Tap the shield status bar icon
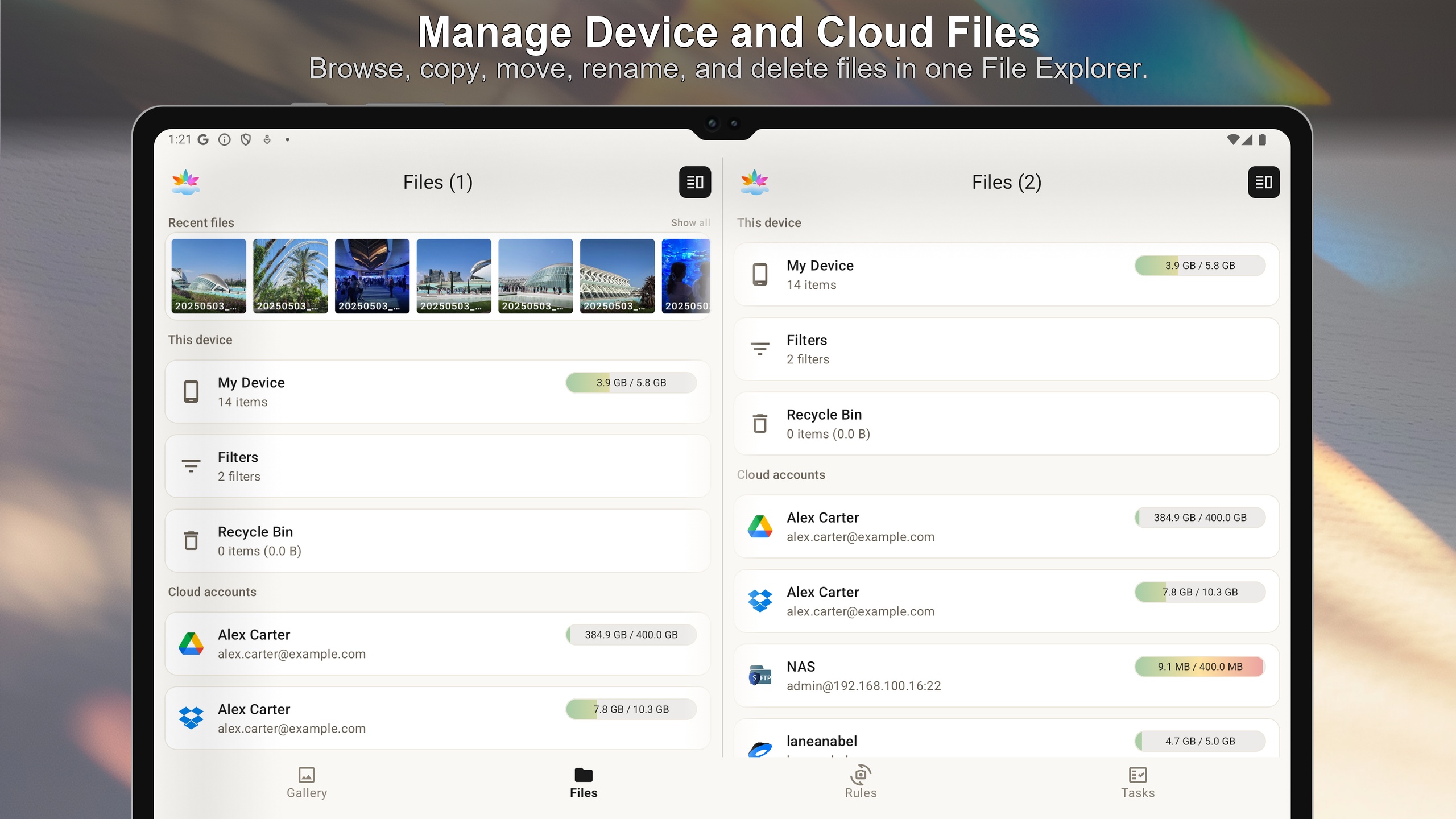Screen dimensions: 1456x819 click(x=246, y=139)
